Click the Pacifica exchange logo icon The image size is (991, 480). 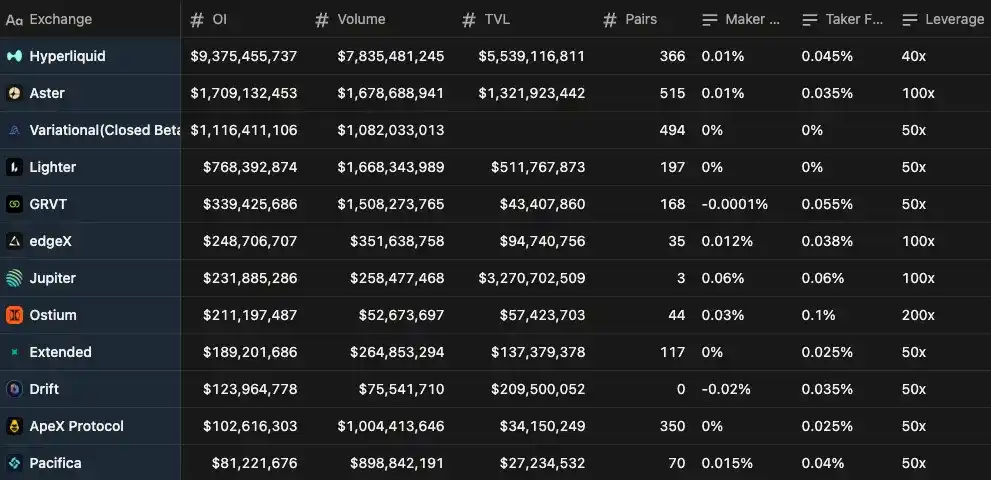coord(14,463)
